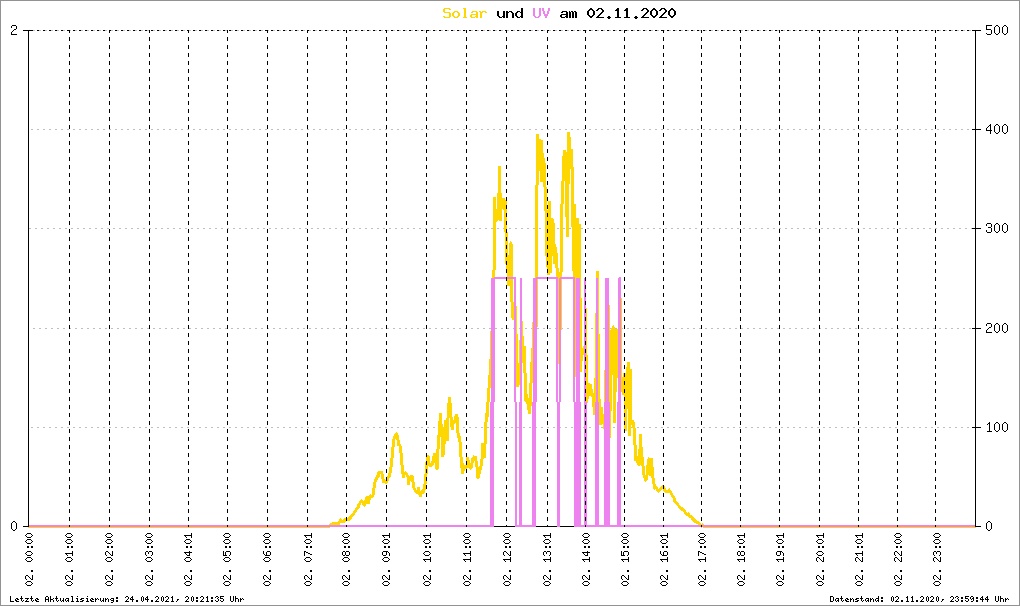Click the 300 value on the right axis
Screen dimensions: 1020x606
pyautogui.click(x=994, y=228)
